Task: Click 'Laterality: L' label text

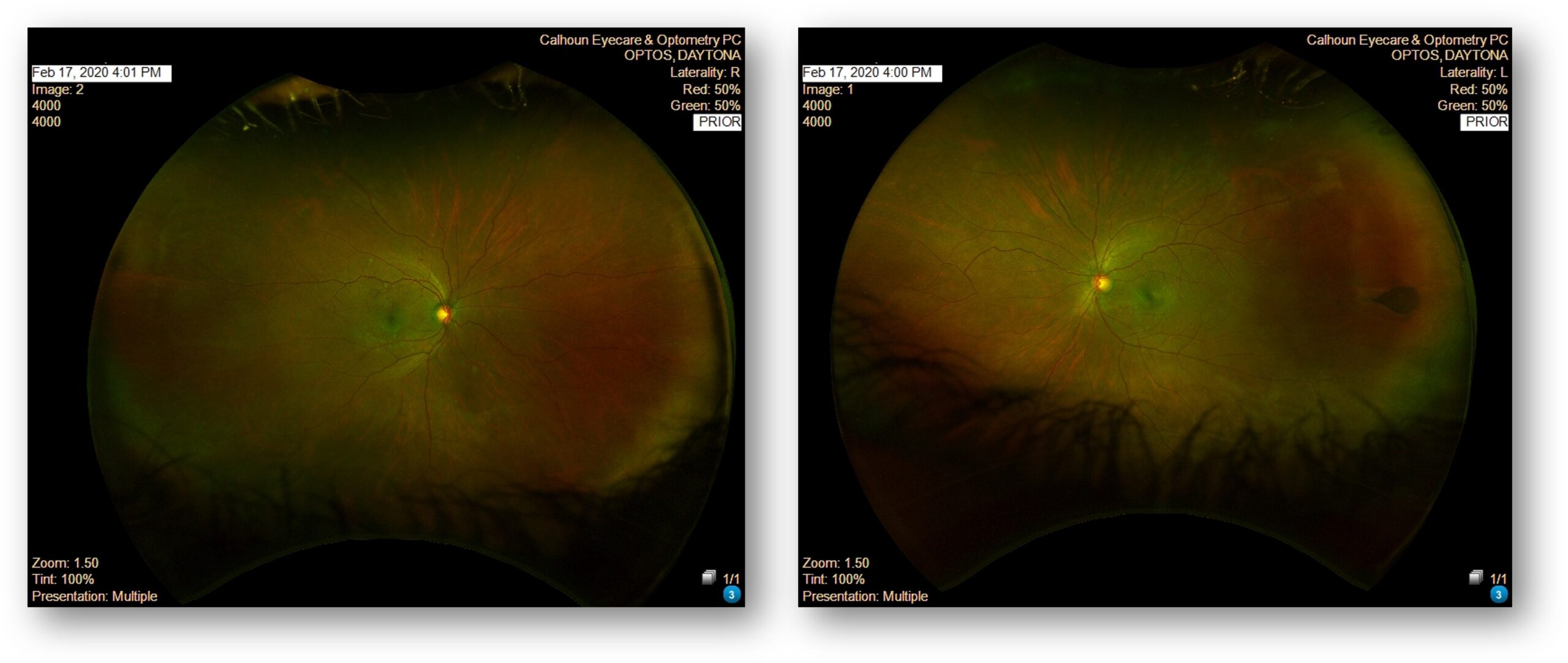Action: (1473, 72)
